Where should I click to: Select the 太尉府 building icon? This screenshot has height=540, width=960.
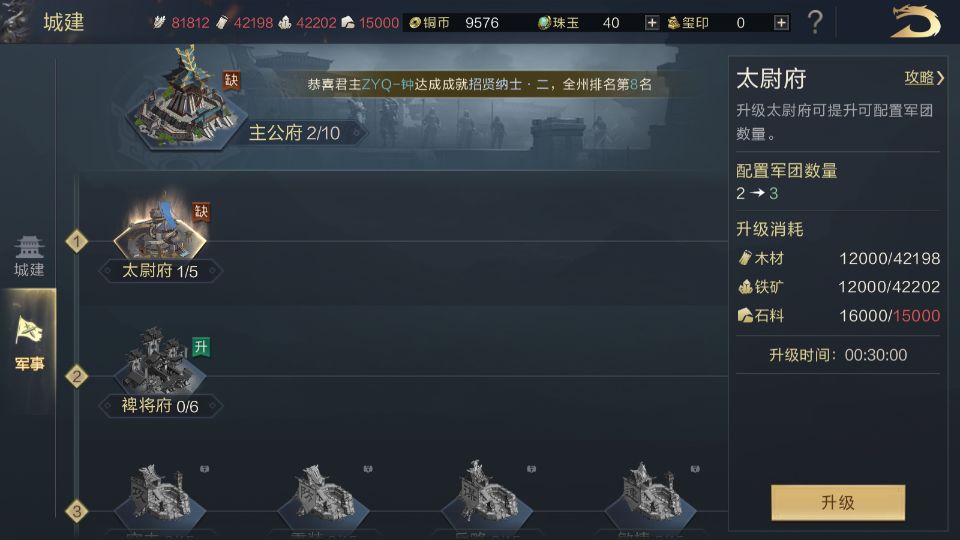click(160, 228)
